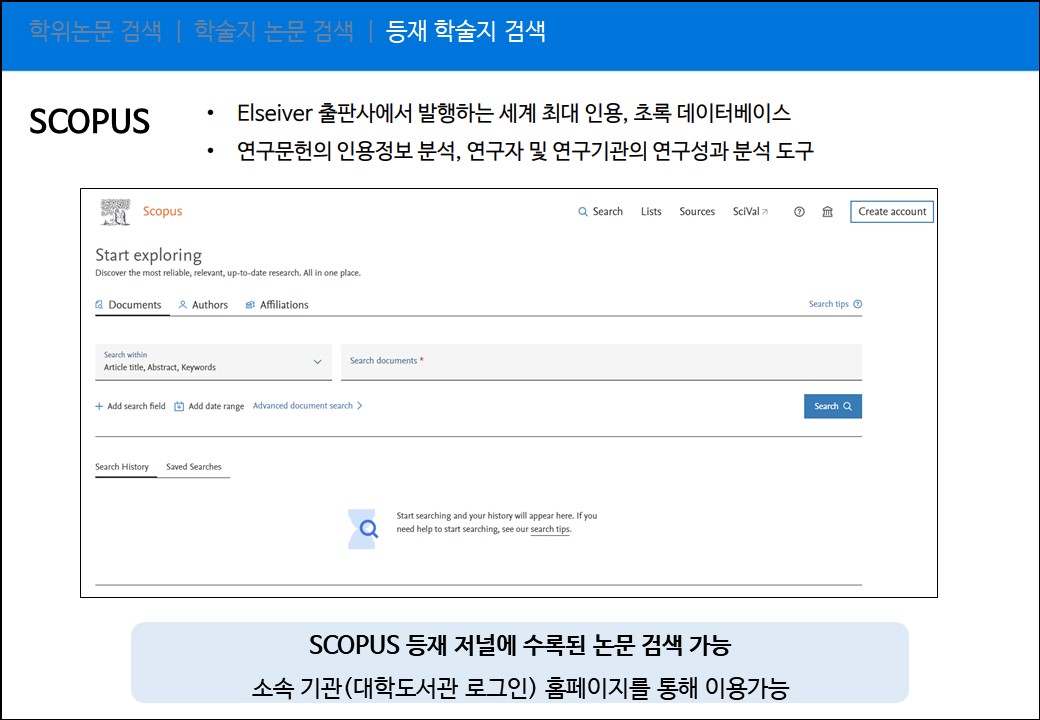Open the Saved Searches tab

coord(194,467)
